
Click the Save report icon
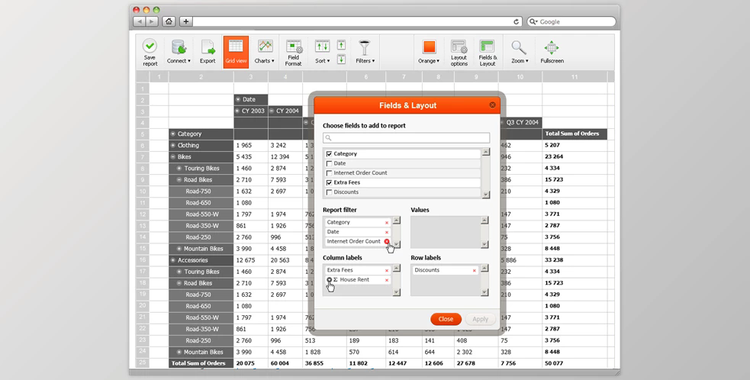pyautogui.click(x=150, y=52)
